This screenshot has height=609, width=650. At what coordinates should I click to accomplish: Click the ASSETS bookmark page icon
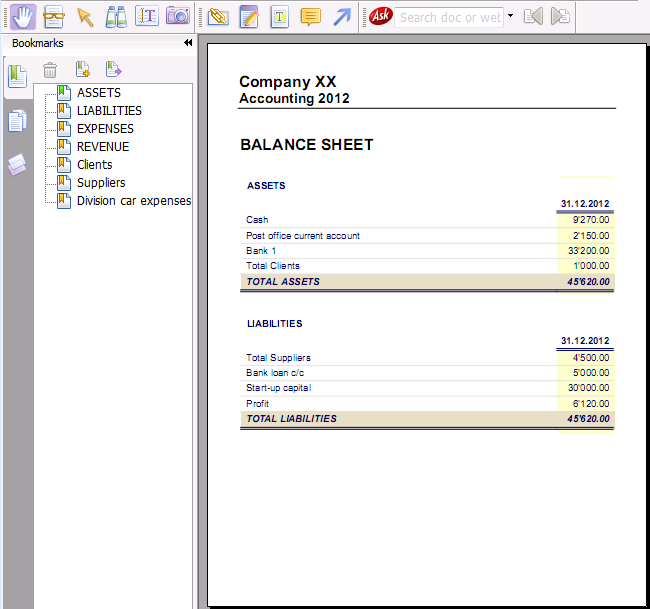coord(64,93)
